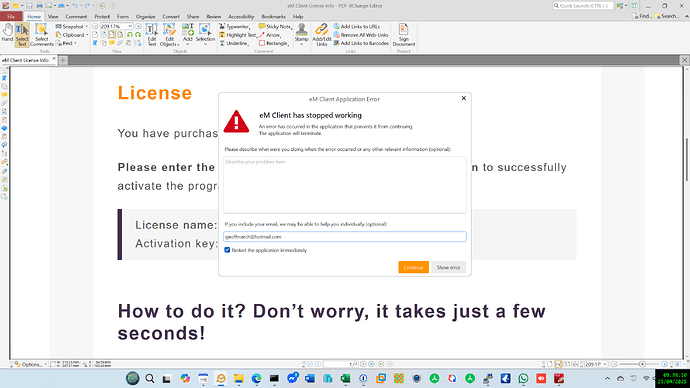The height and width of the screenshot is (388, 690).
Task: Expand the Stamp dropdown arrow
Action: click(x=301, y=44)
